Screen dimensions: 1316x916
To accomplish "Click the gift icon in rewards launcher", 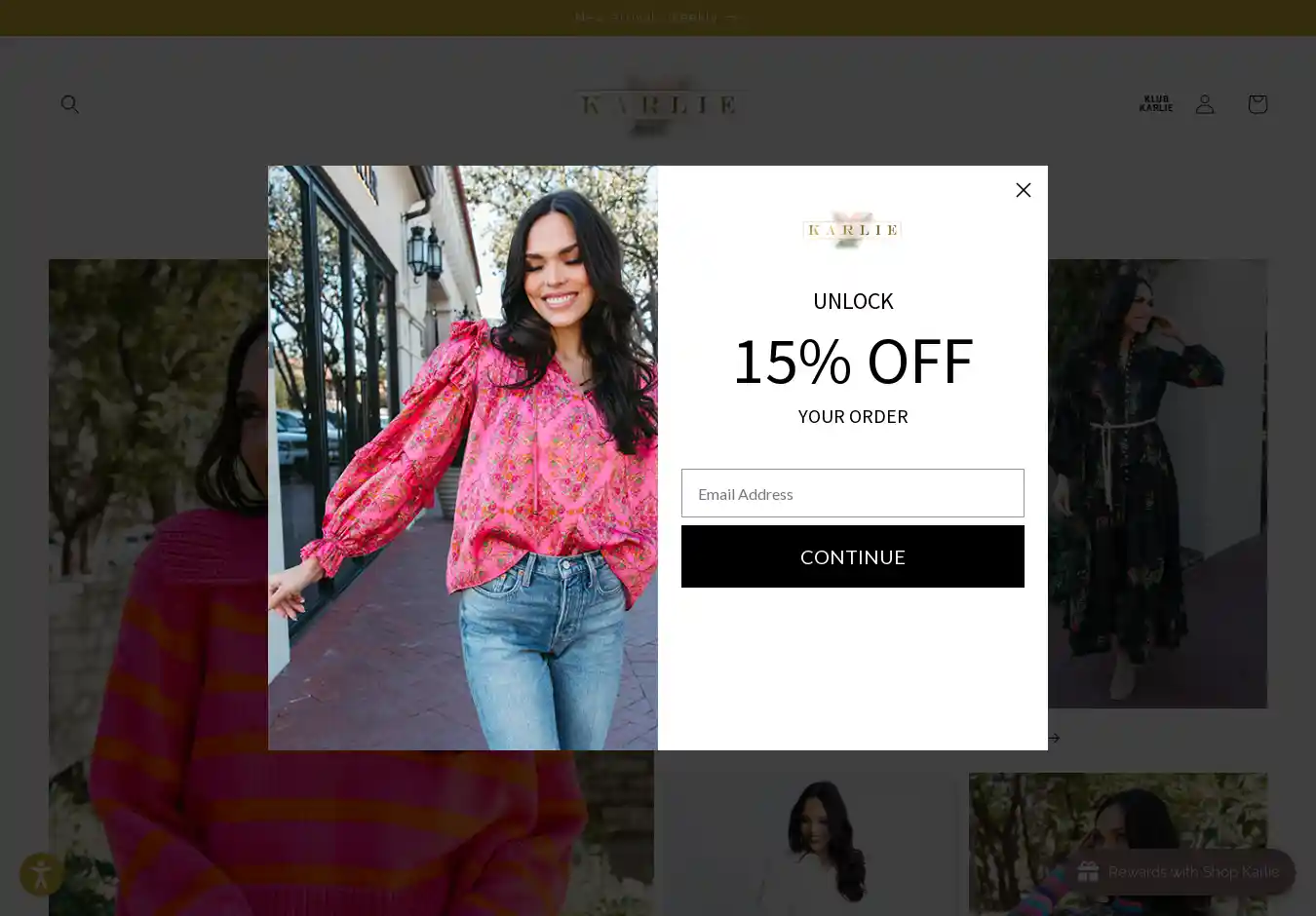I will point(1088,872).
